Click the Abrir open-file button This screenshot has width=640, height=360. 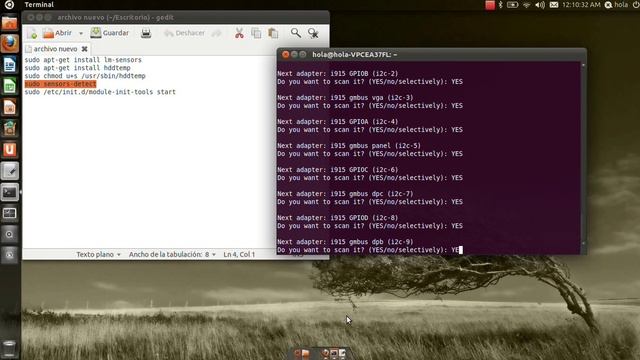(58, 33)
